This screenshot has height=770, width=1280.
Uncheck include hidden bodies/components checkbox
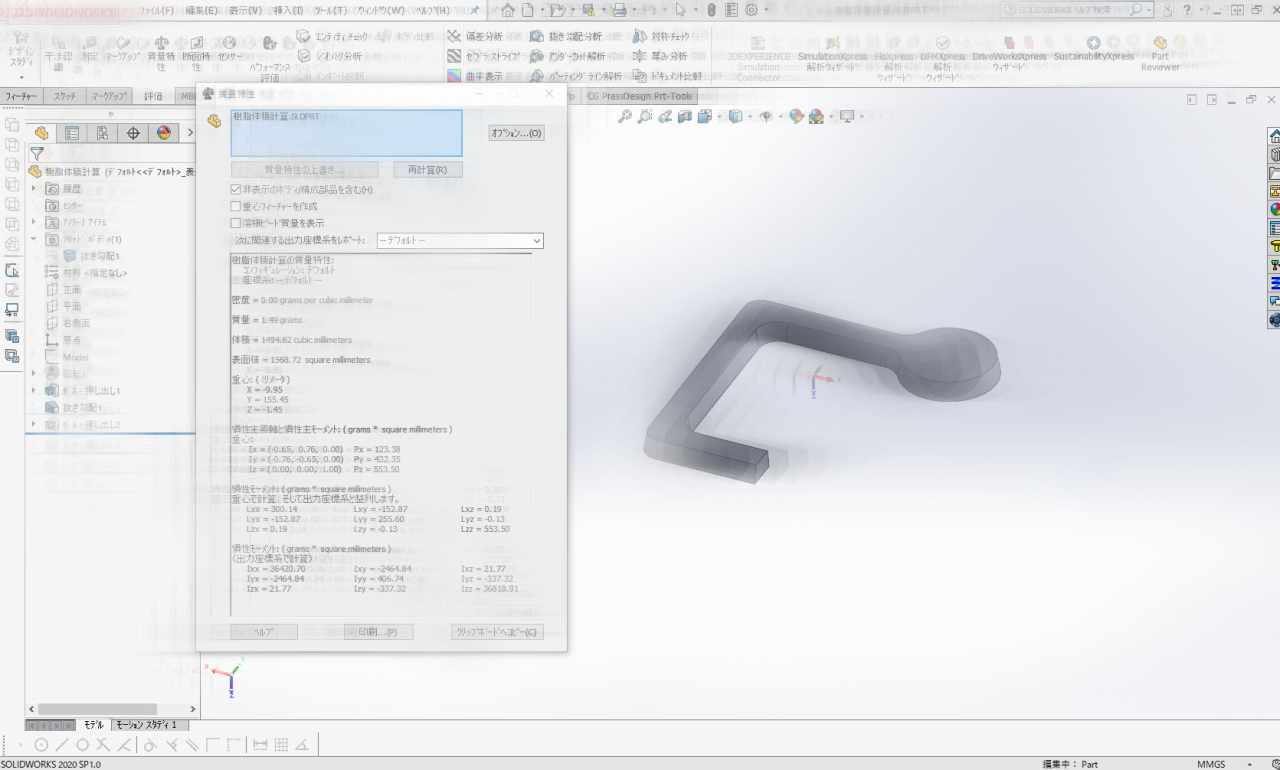click(x=236, y=189)
